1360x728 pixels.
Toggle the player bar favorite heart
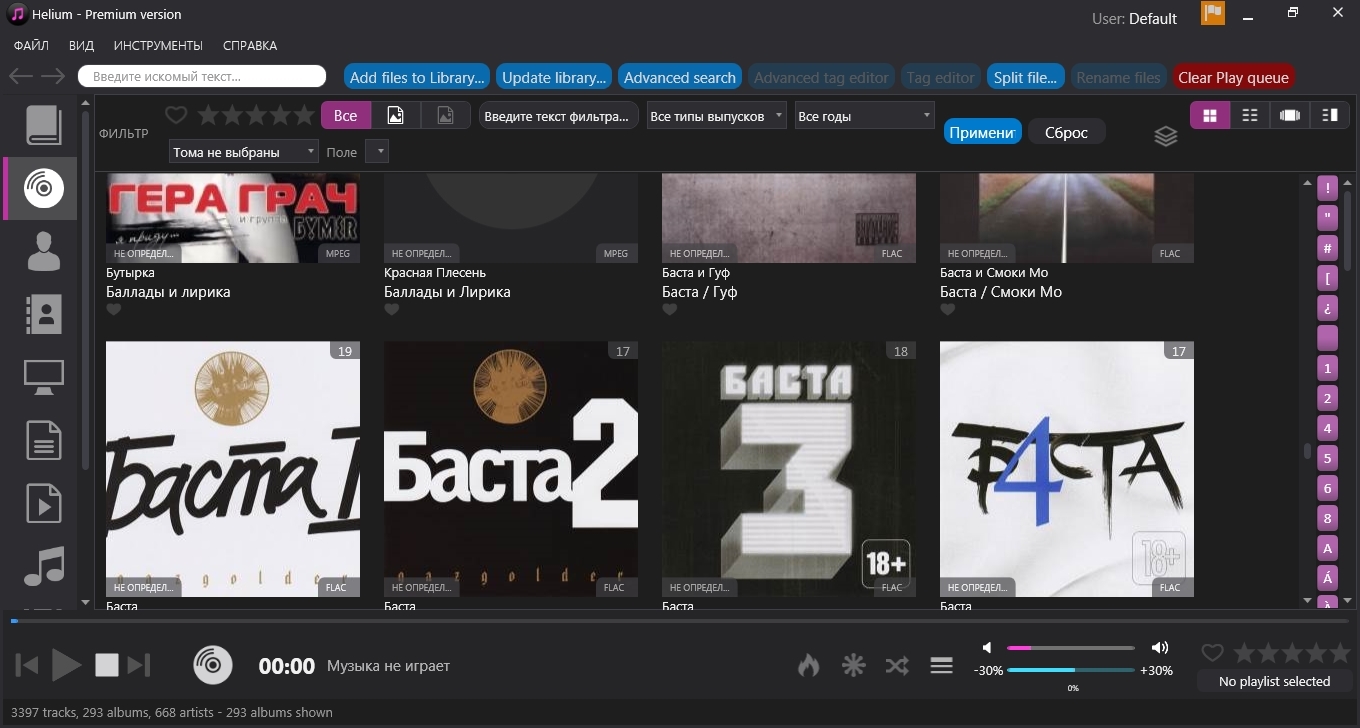1212,653
